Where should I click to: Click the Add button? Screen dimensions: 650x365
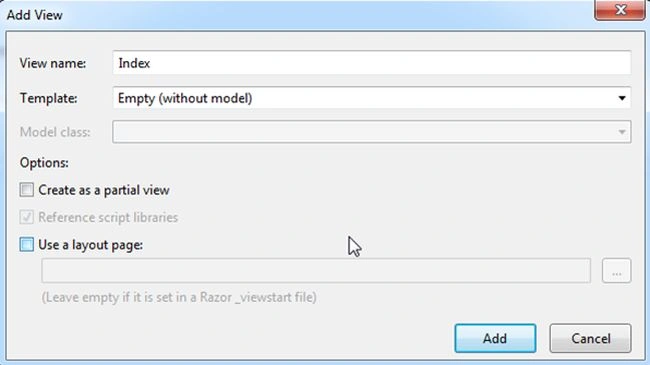495,338
